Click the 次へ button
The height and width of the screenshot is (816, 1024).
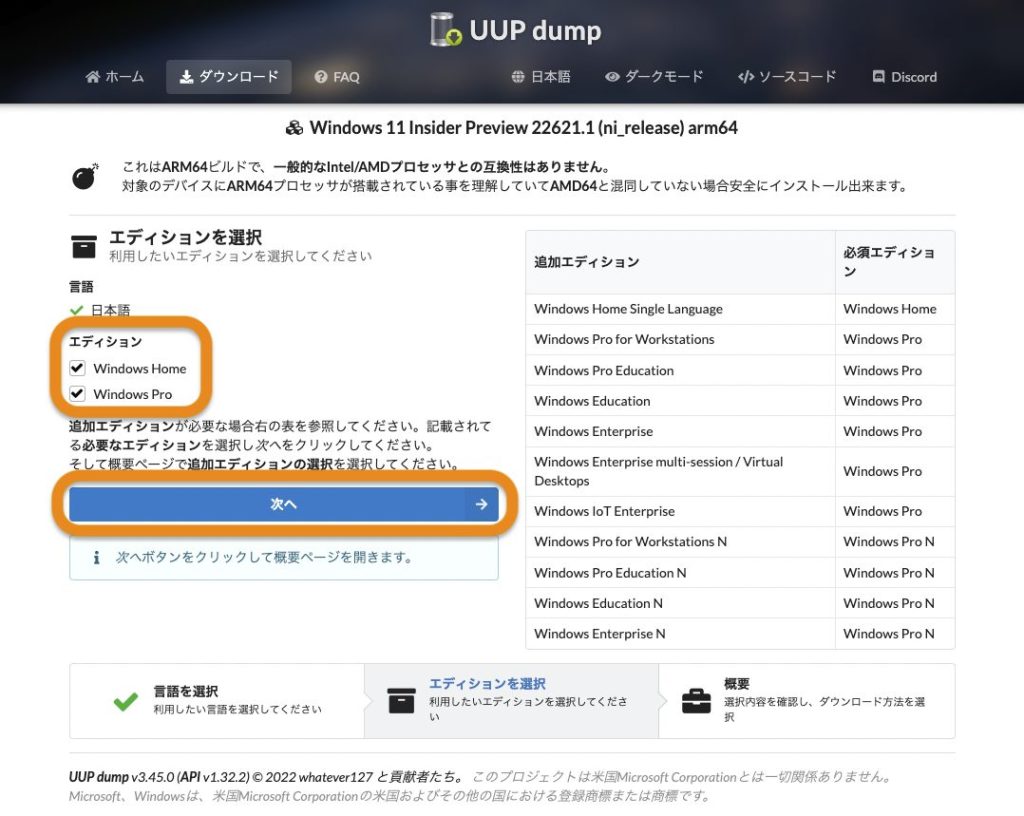point(283,505)
